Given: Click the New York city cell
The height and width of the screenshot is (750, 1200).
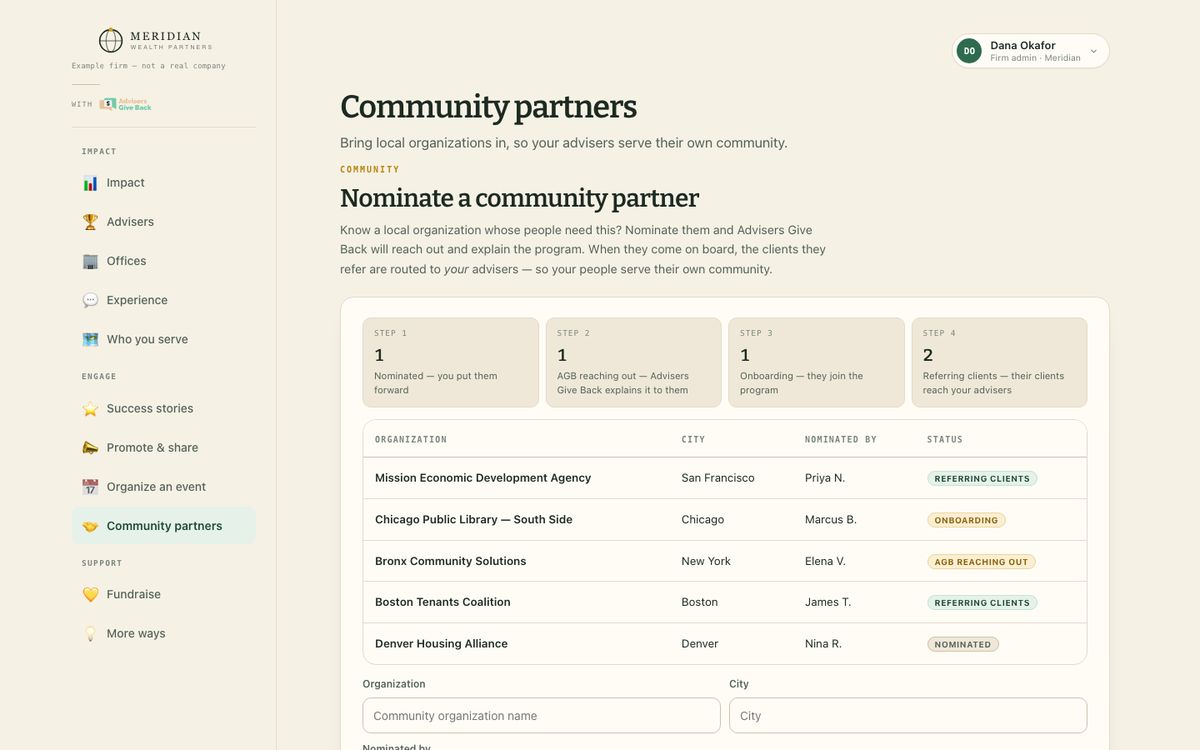Looking at the screenshot, I should [x=706, y=561].
